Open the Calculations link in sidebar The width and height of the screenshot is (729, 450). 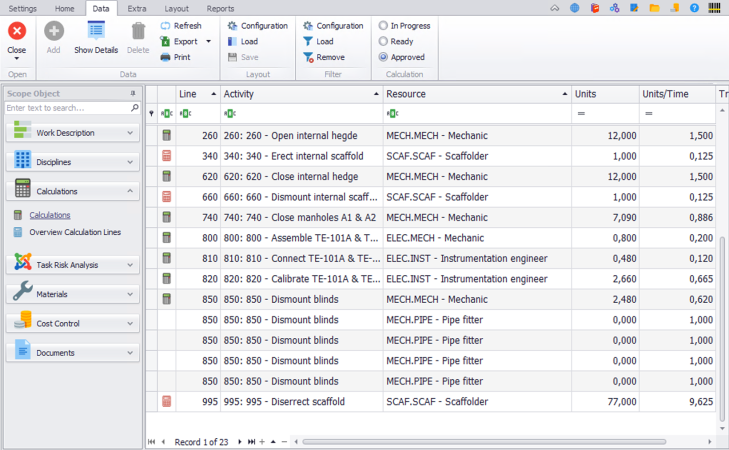[49, 215]
